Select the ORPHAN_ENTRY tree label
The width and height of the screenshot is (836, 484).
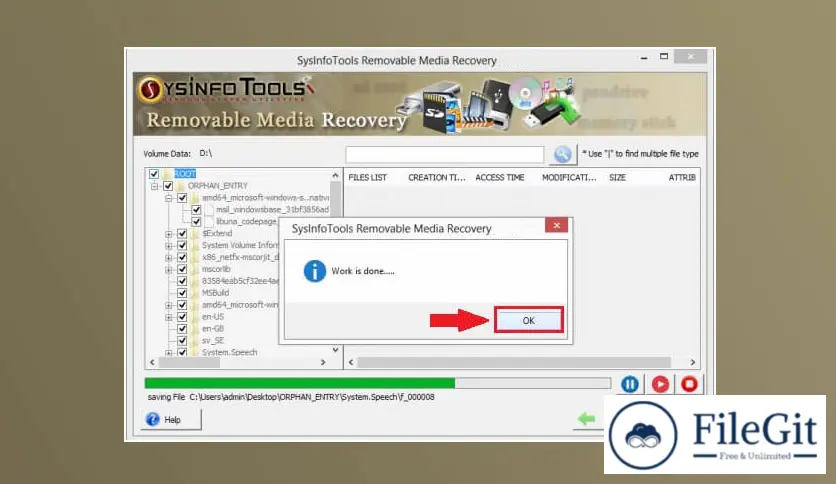218,186
